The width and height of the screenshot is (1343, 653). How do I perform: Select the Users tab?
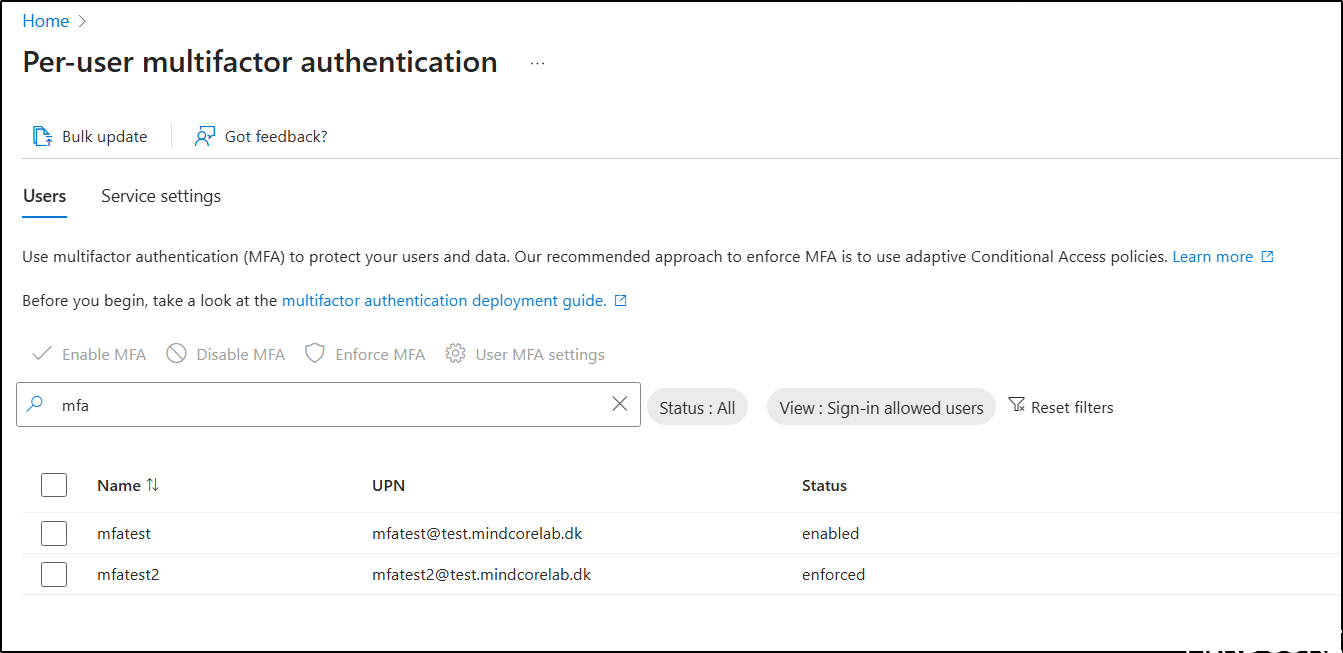click(x=44, y=195)
